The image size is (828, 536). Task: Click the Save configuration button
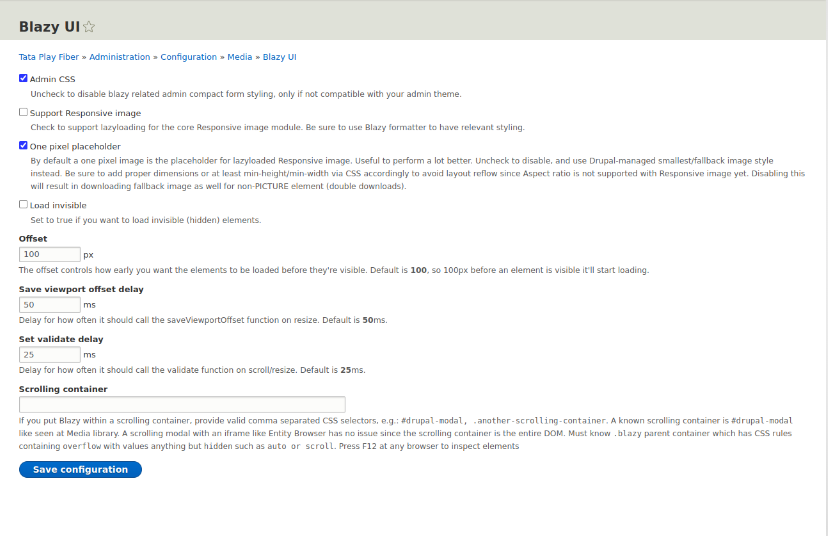pyautogui.click(x=80, y=469)
